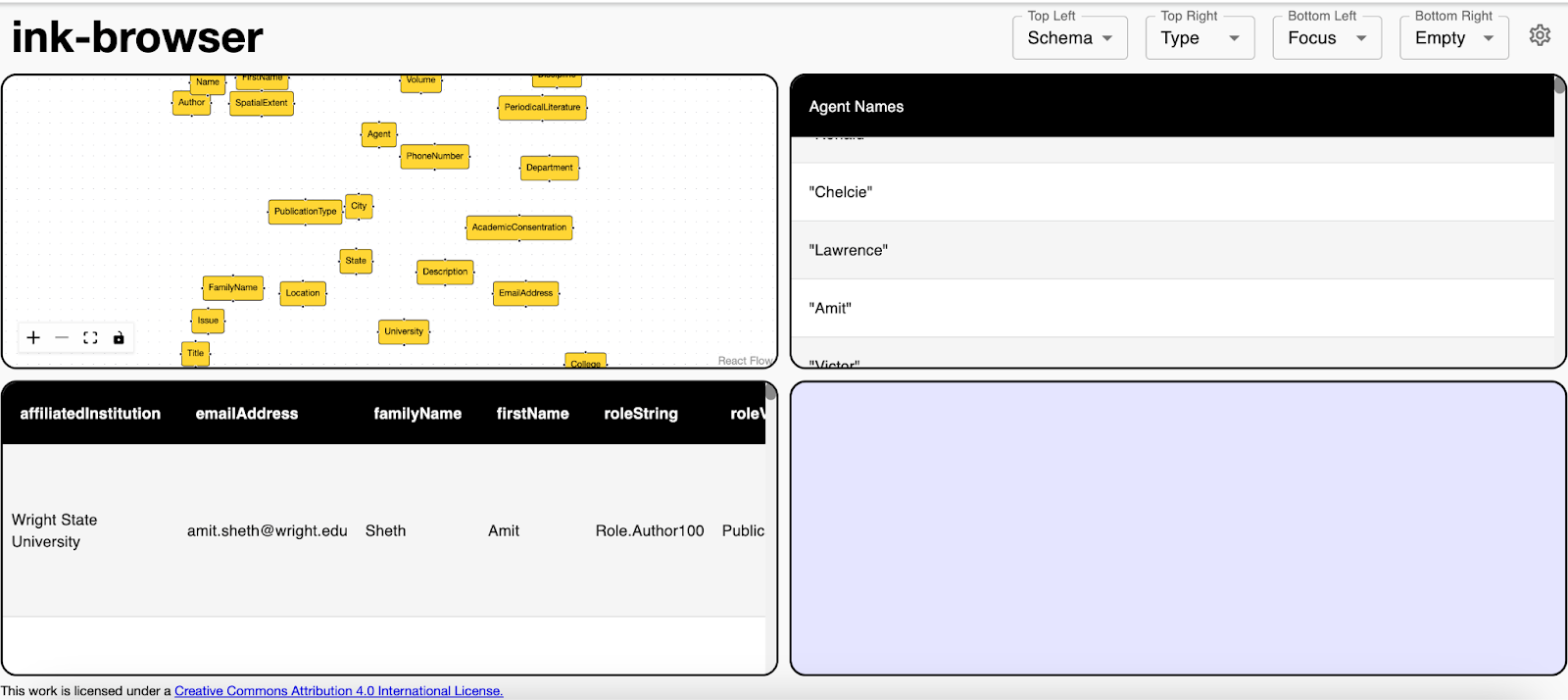Select the PublicationType node
This screenshot has width=1568, height=700.
(x=306, y=212)
